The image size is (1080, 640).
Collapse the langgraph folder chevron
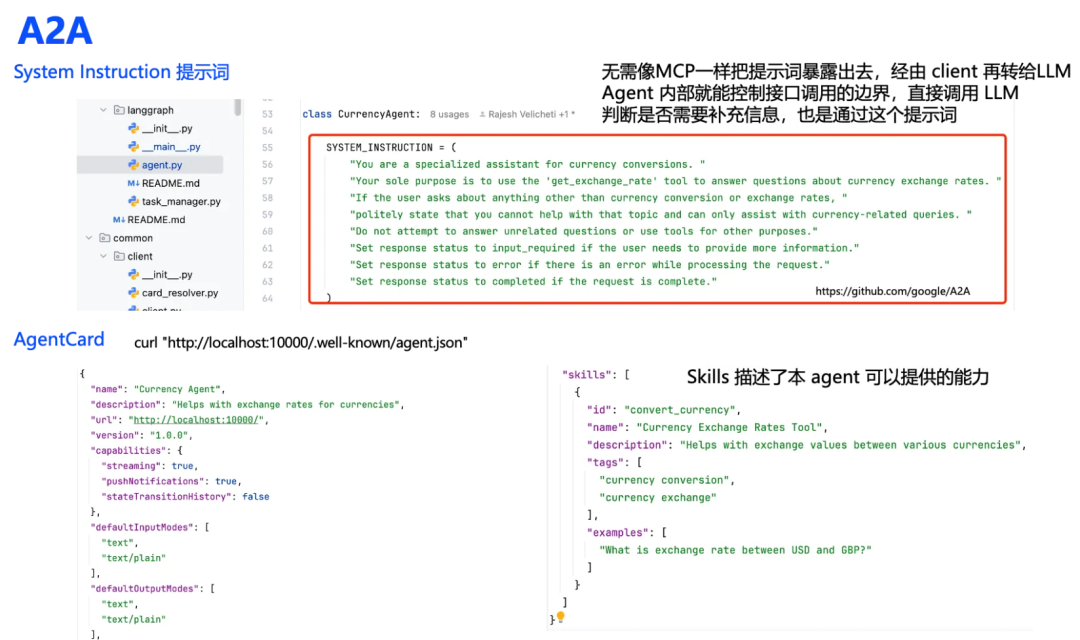point(103,110)
